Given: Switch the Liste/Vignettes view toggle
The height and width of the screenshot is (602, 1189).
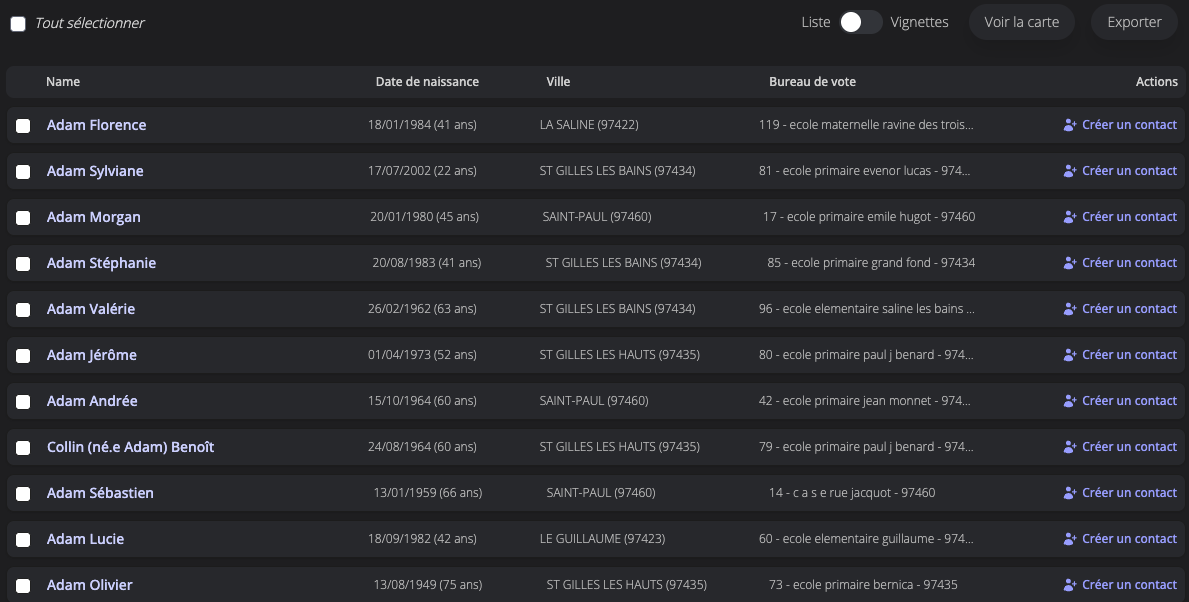Looking at the screenshot, I should pos(860,22).
